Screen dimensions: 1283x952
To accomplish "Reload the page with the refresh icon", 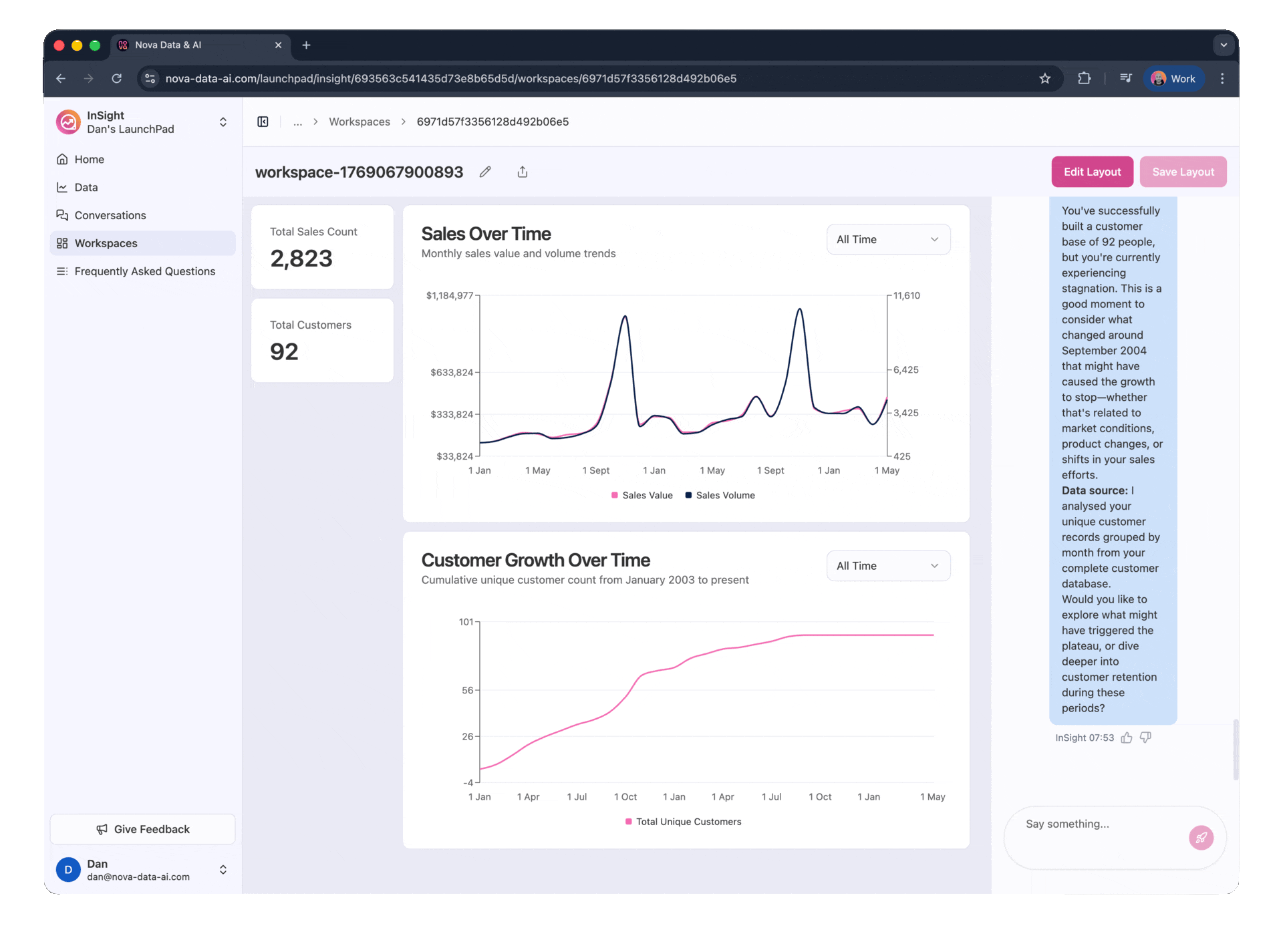I will [x=117, y=79].
